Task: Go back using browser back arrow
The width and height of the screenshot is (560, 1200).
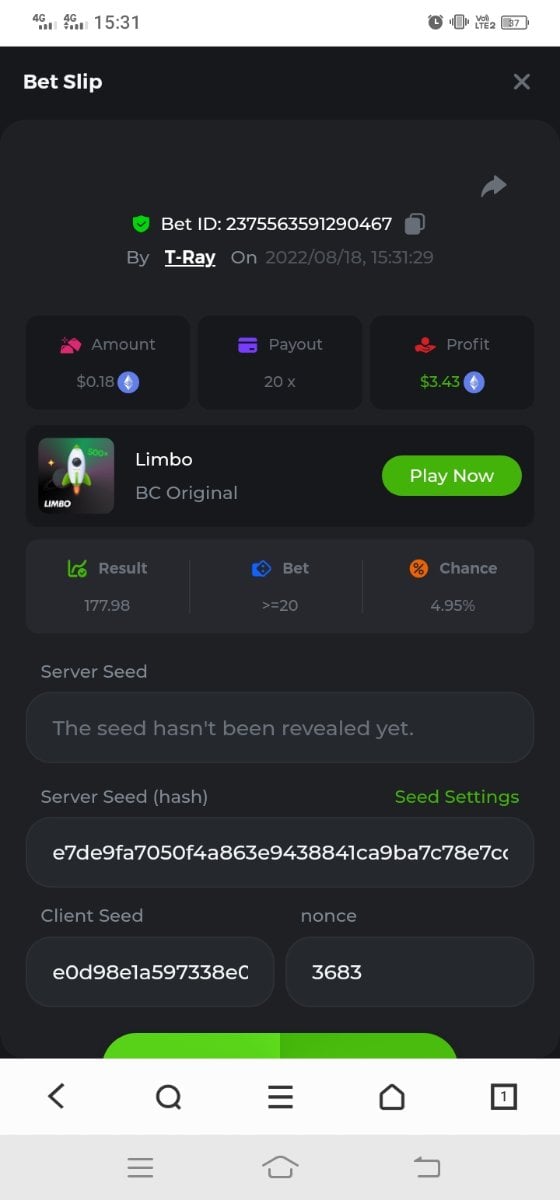Action: tap(56, 1097)
